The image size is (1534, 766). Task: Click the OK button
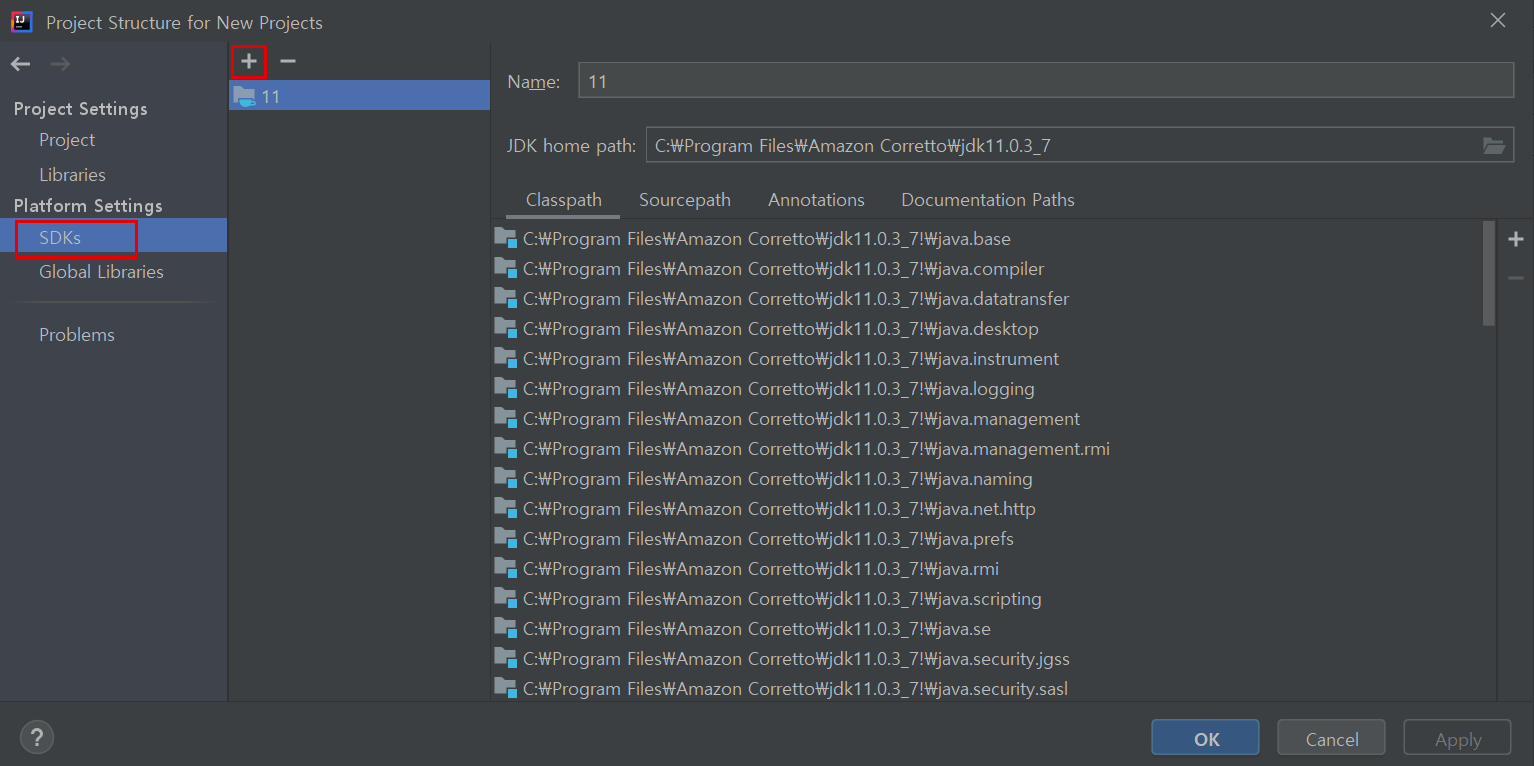pyautogui.click(x=1205, y=738)
